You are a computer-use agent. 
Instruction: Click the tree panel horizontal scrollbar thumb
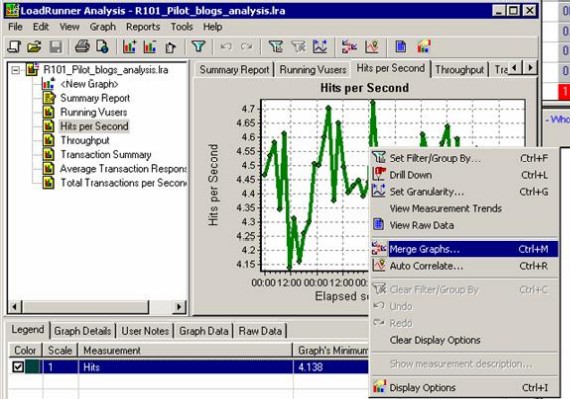[x=86, y=307]
